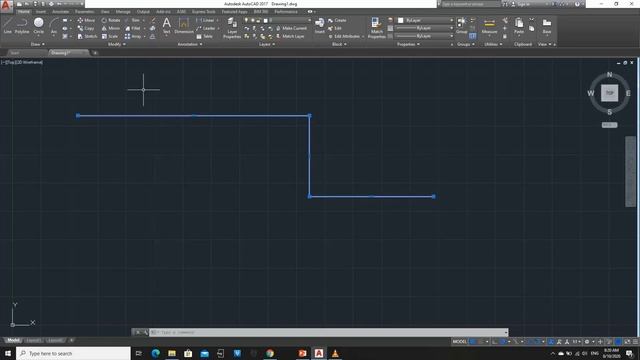
Task: Expand the Annotation panel
Action: (189, 44)
